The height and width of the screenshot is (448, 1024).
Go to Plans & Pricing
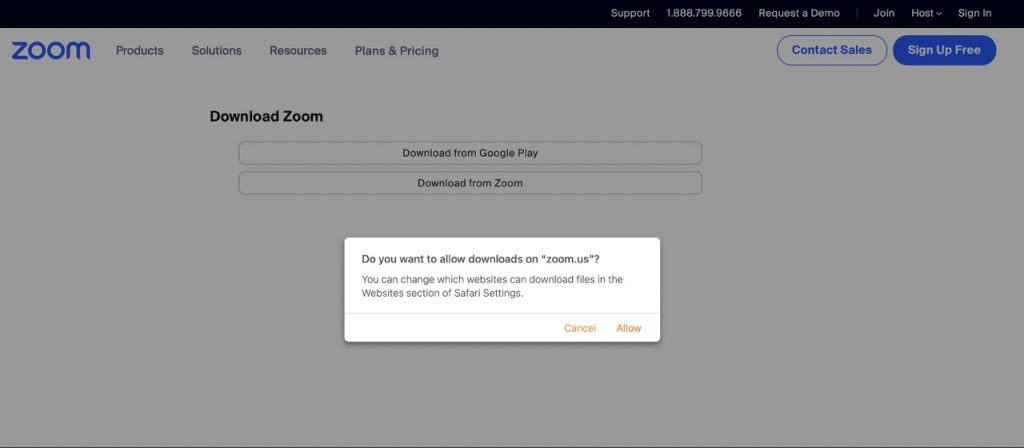tap(396, 51)
